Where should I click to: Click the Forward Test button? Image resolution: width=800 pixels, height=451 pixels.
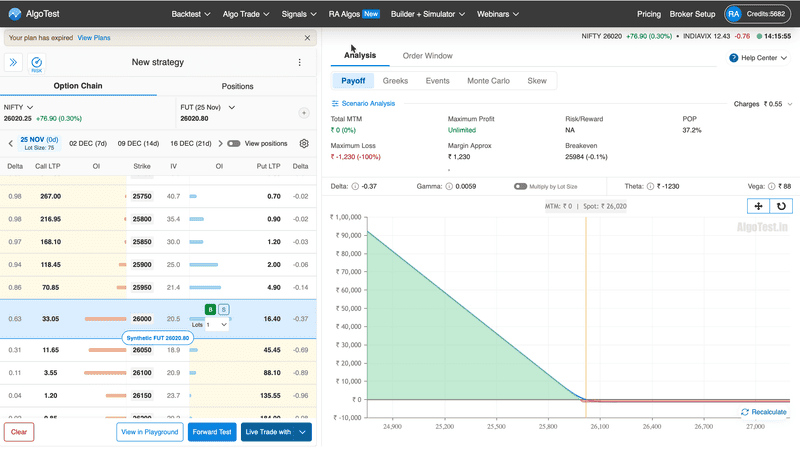(x=212, y=432)
